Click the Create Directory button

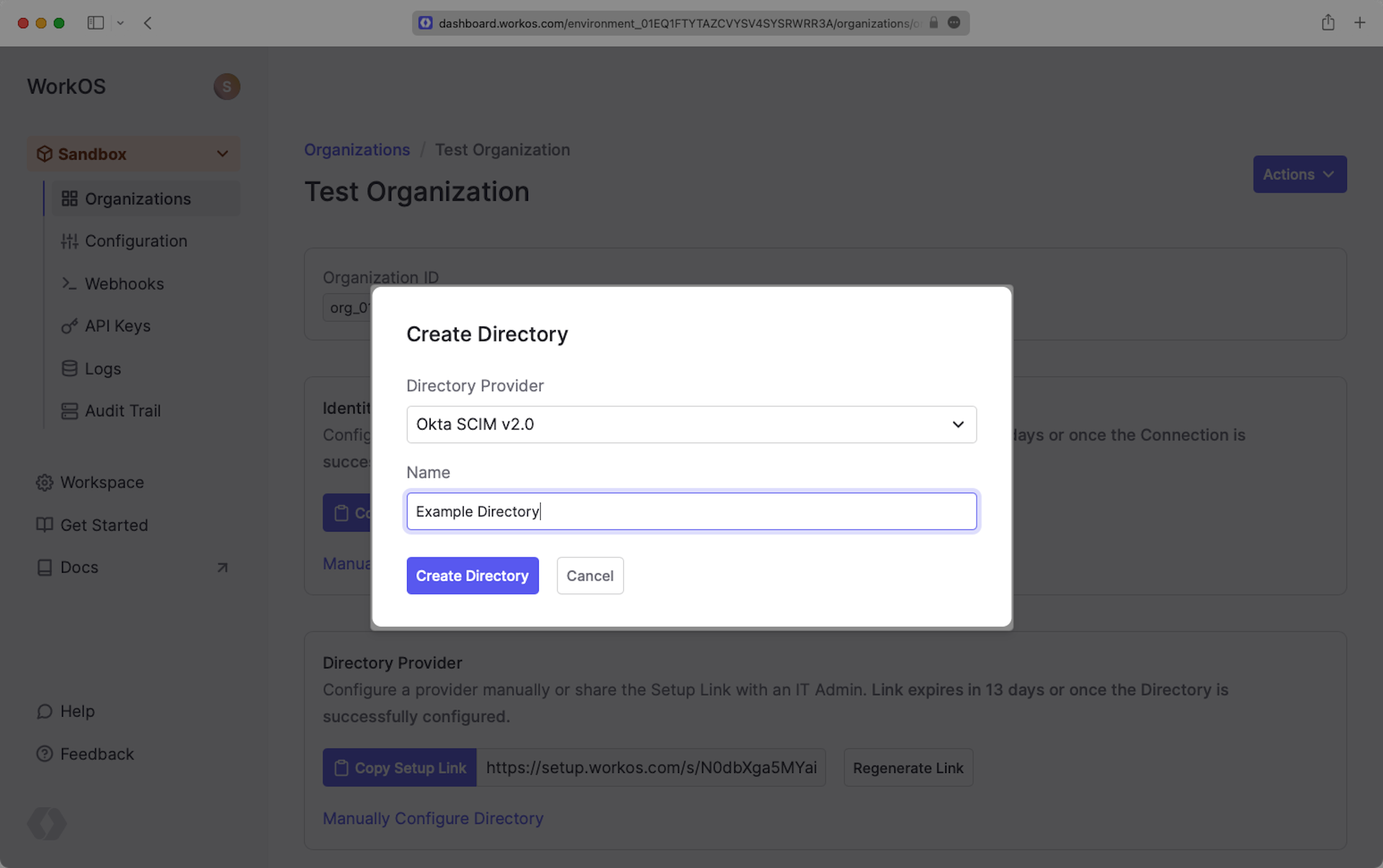pos(472,576)
